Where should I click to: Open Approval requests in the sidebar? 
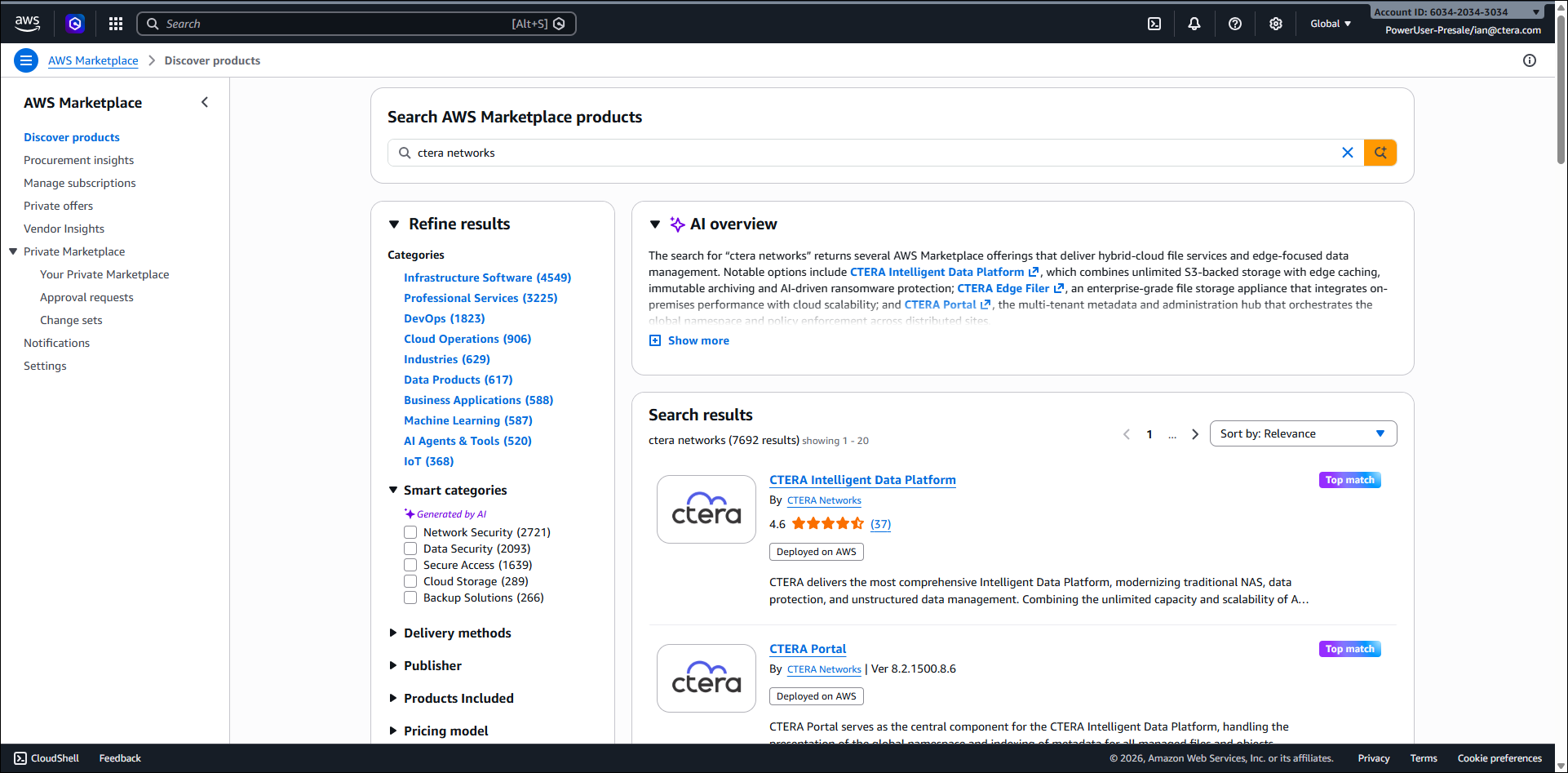point(86,297)
